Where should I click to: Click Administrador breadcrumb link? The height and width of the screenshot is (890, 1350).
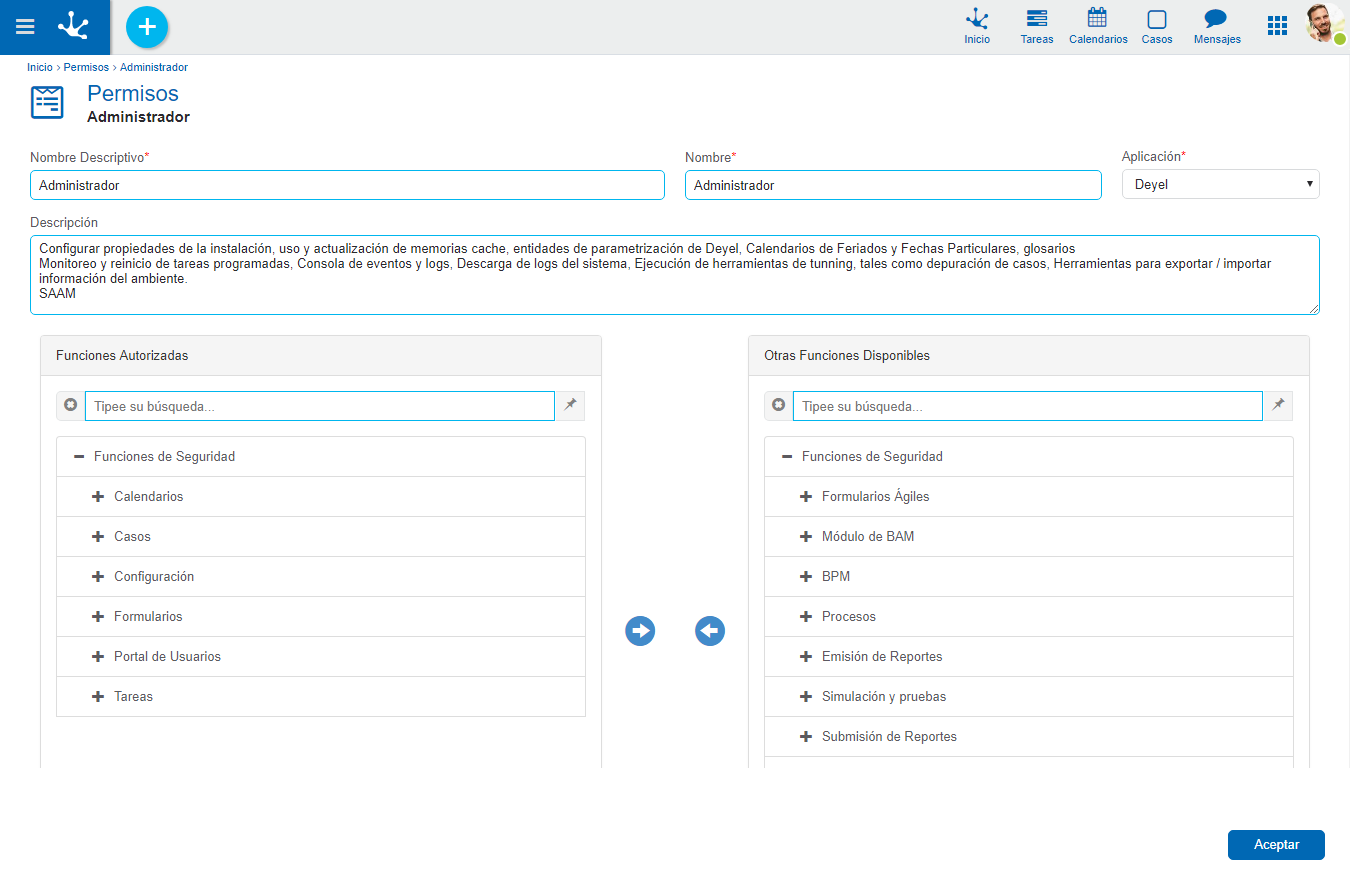(154, 67)
